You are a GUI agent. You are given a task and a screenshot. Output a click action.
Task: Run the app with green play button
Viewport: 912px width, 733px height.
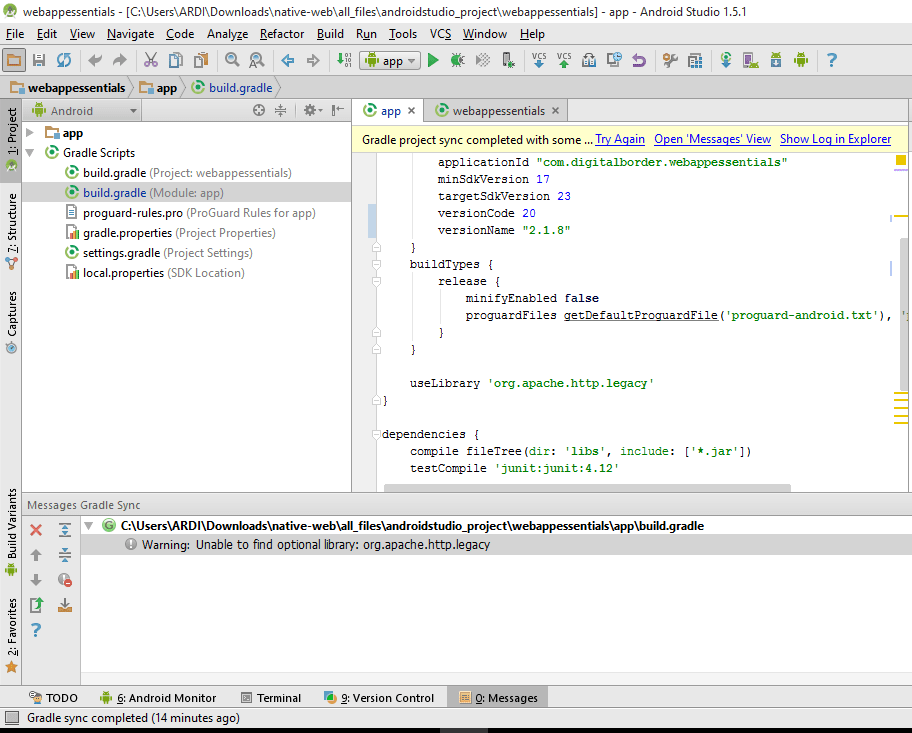(x=433, y=60)
